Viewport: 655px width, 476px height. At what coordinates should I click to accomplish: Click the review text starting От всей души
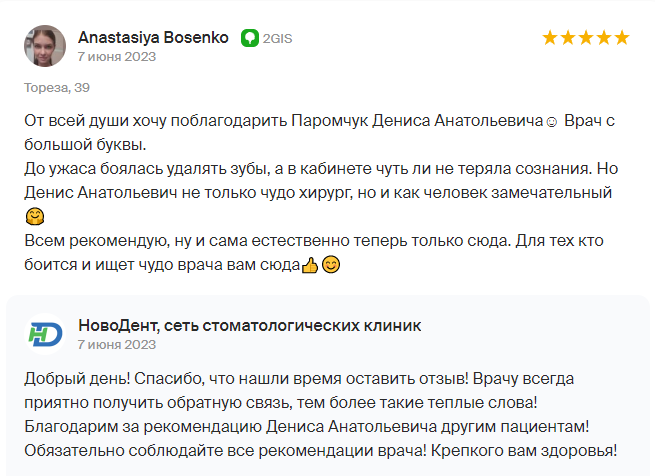click(x=321, y=193)
